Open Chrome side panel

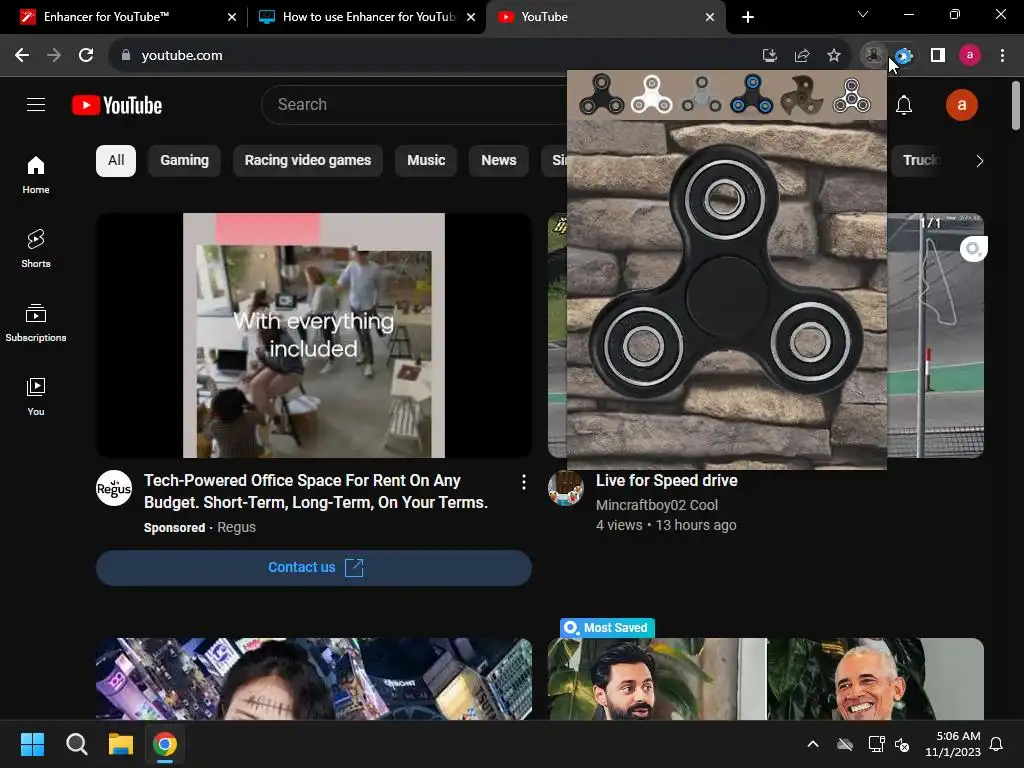pyautogui.click(x=938, y=56)
